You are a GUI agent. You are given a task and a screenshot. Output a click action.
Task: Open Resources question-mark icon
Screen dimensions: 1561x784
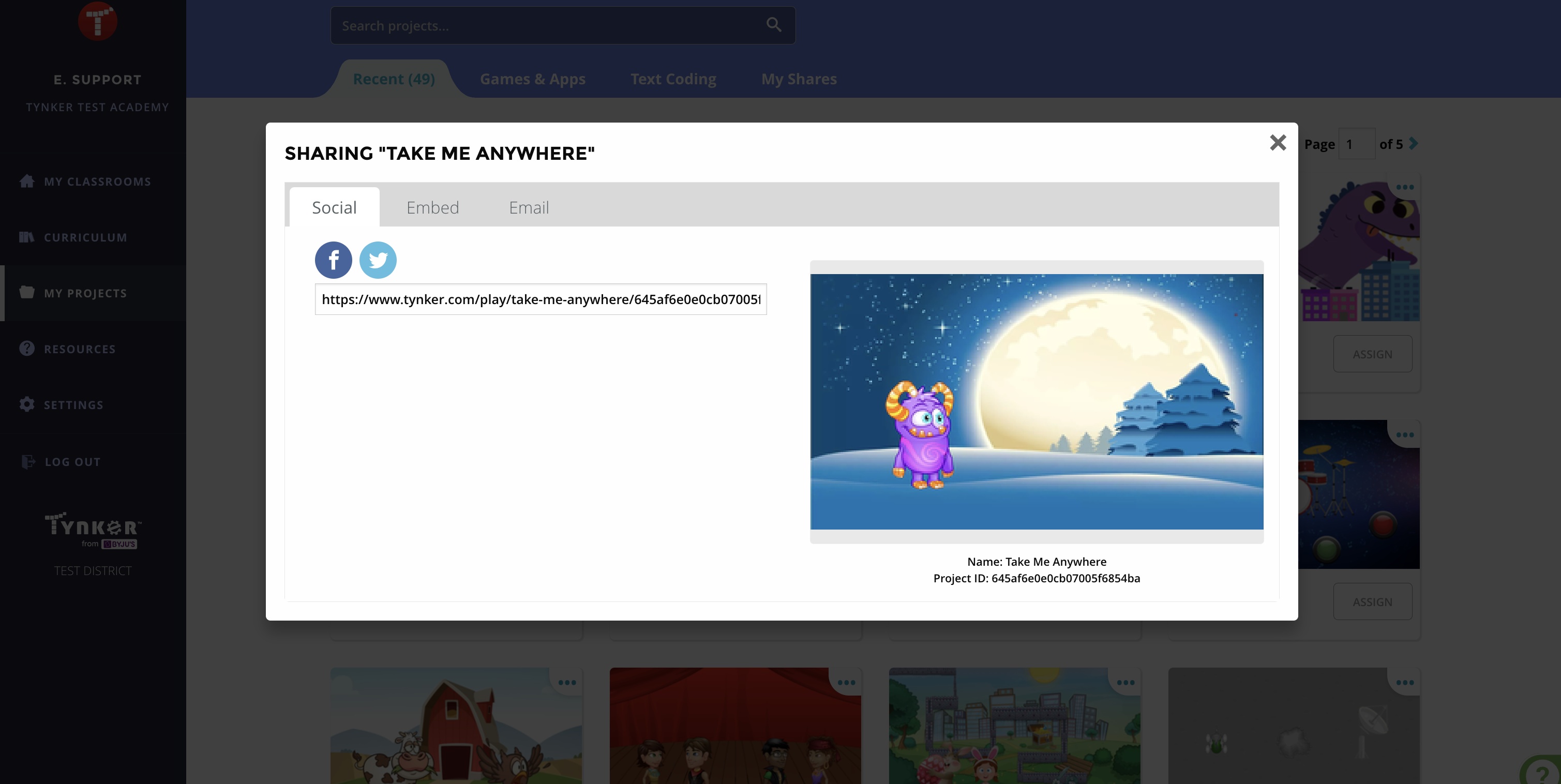(27, 349)
